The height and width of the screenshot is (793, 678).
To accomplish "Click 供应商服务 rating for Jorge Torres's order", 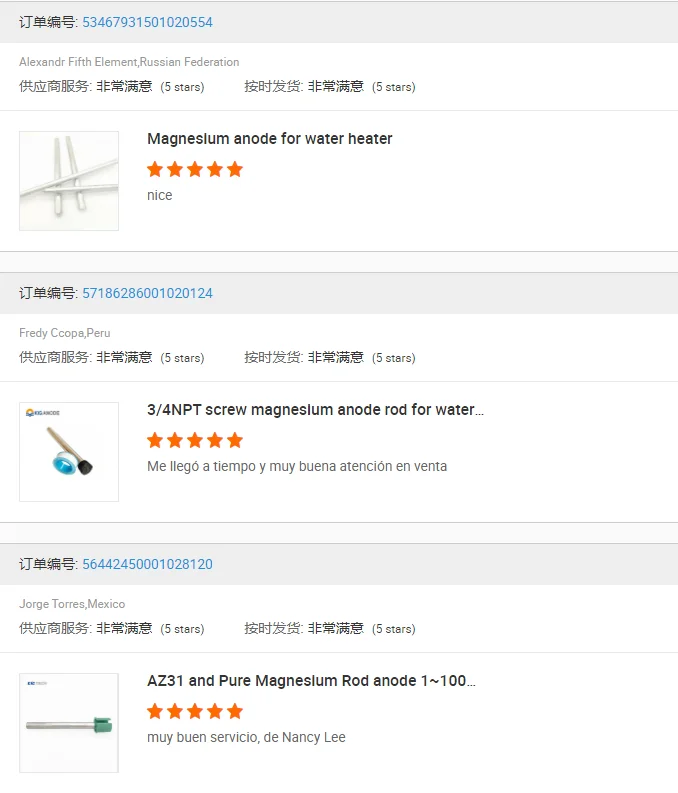I will coord(111,628).
